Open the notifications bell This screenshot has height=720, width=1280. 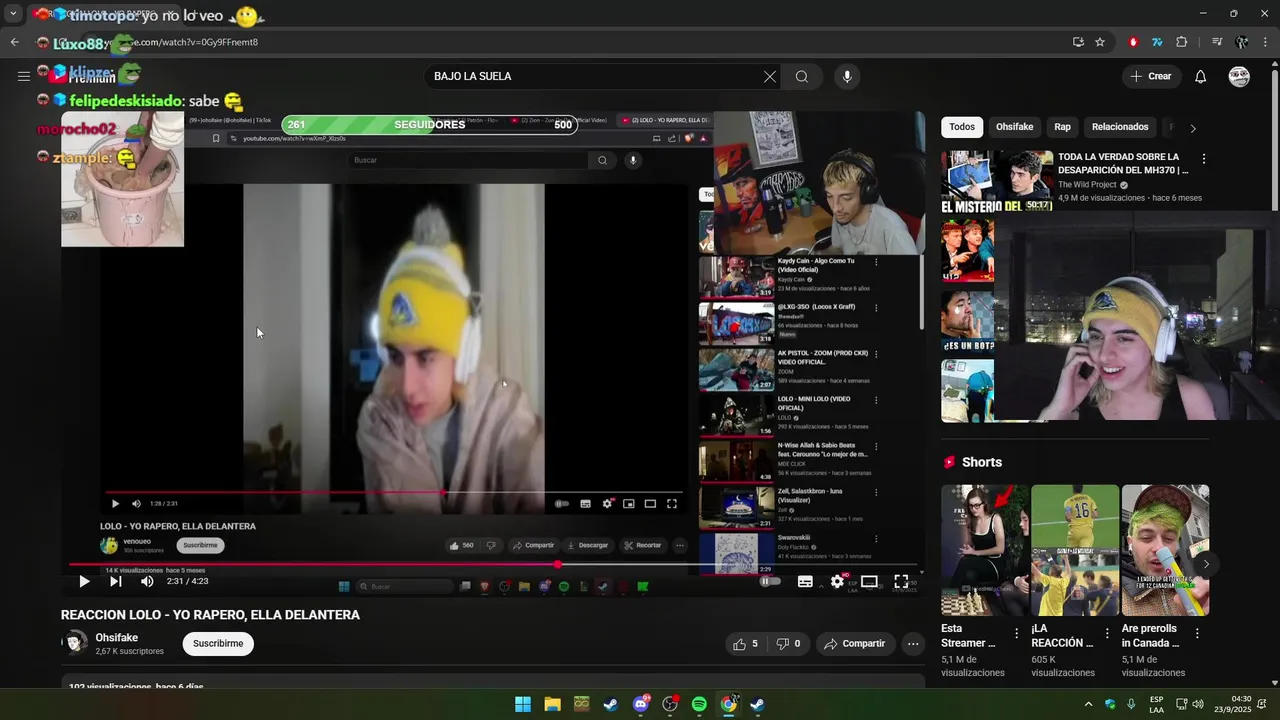[1201, 77]
